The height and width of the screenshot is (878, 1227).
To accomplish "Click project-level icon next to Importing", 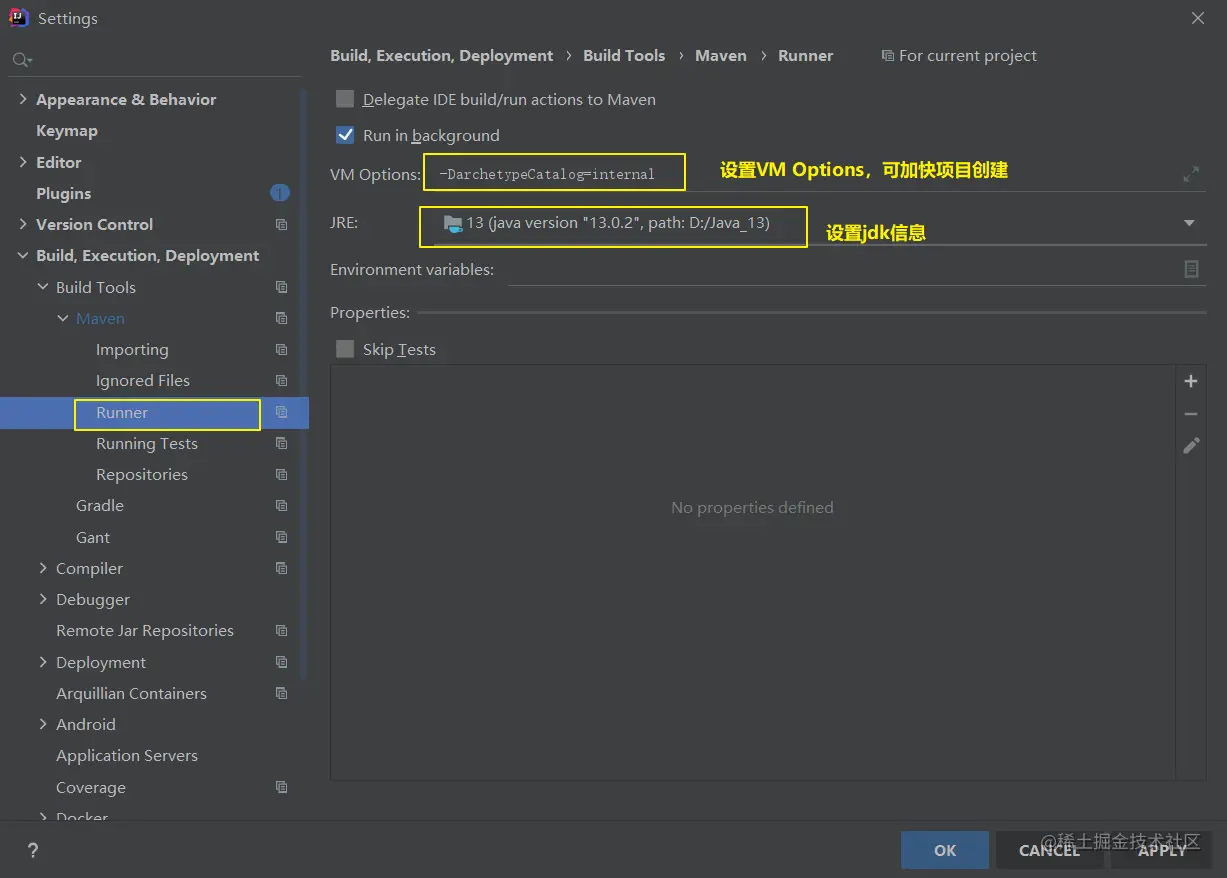I will click(x=281, y=350).
